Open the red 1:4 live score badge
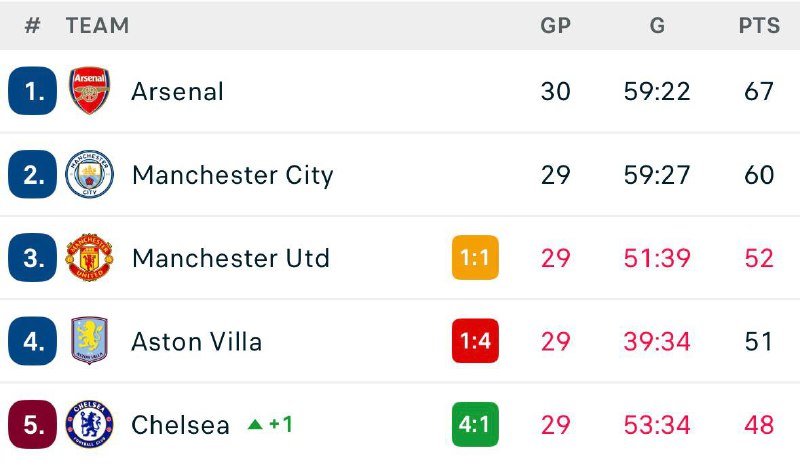 (475, 341)
